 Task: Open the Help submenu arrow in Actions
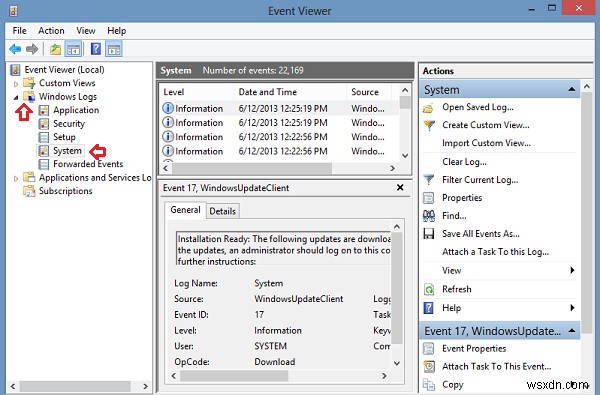pos(572,308)
